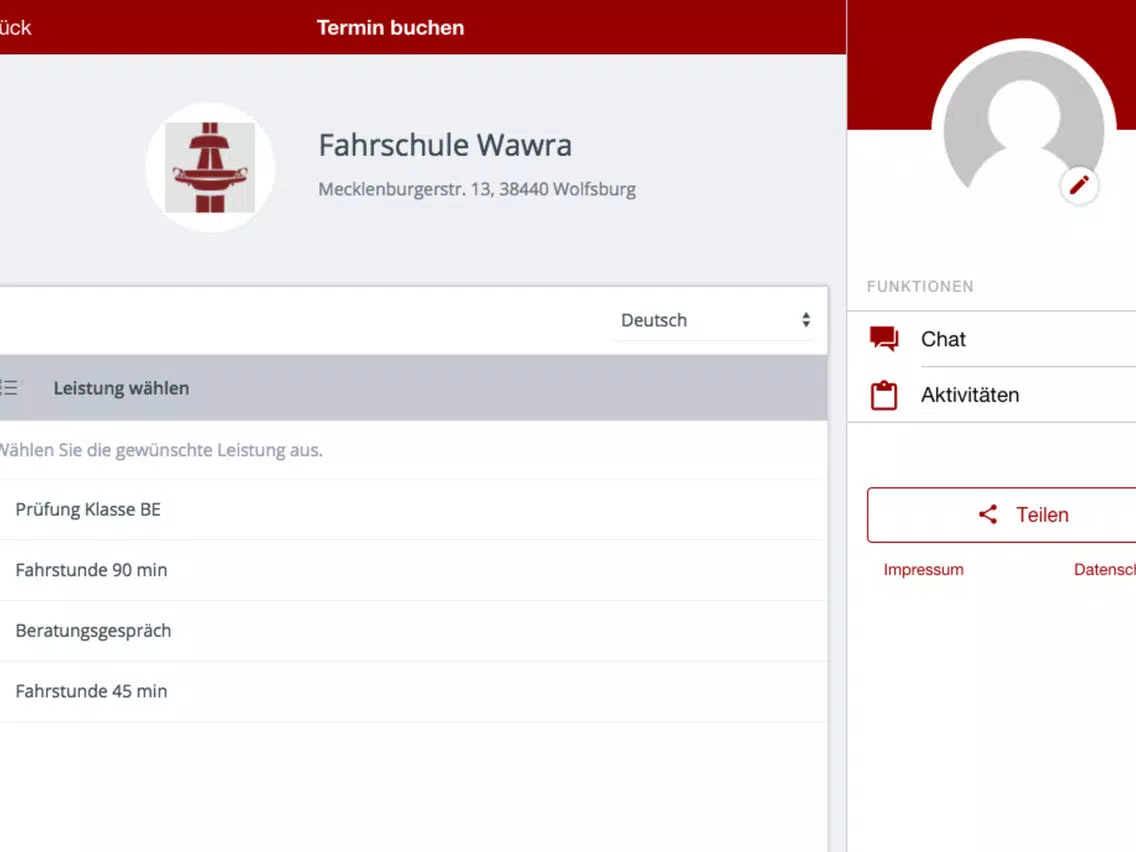The width and height of the screenshot is (1136, 852).
Task: Click the Teilen share button
Action: pos(1001,515)
